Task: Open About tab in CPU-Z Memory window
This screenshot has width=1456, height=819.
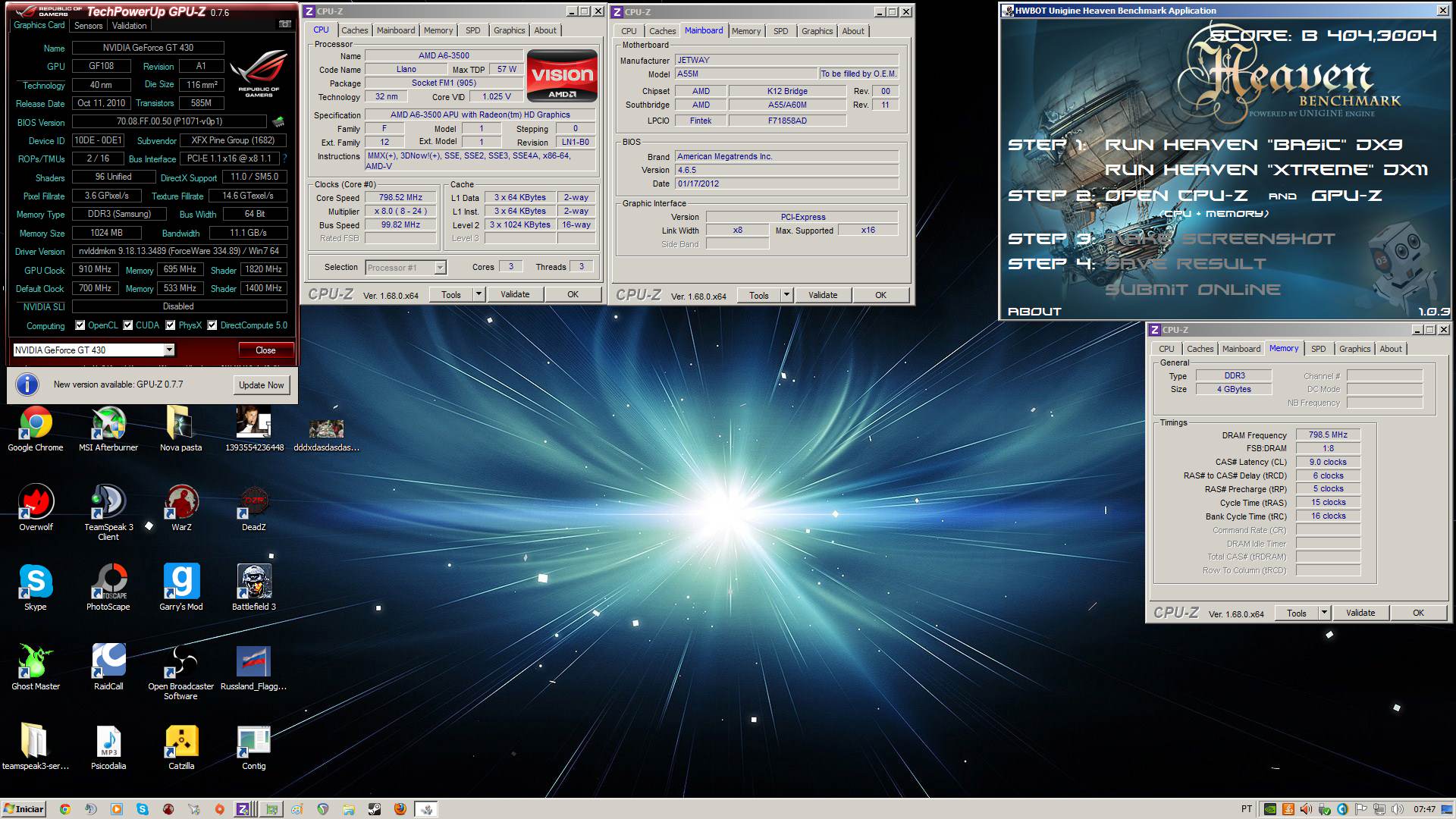Action: pos(1391,349)
